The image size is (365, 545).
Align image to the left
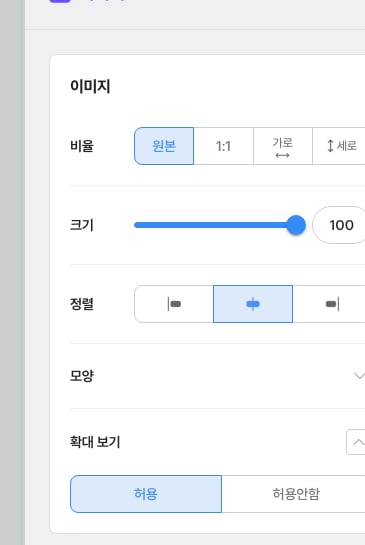(x=174, y=304)
